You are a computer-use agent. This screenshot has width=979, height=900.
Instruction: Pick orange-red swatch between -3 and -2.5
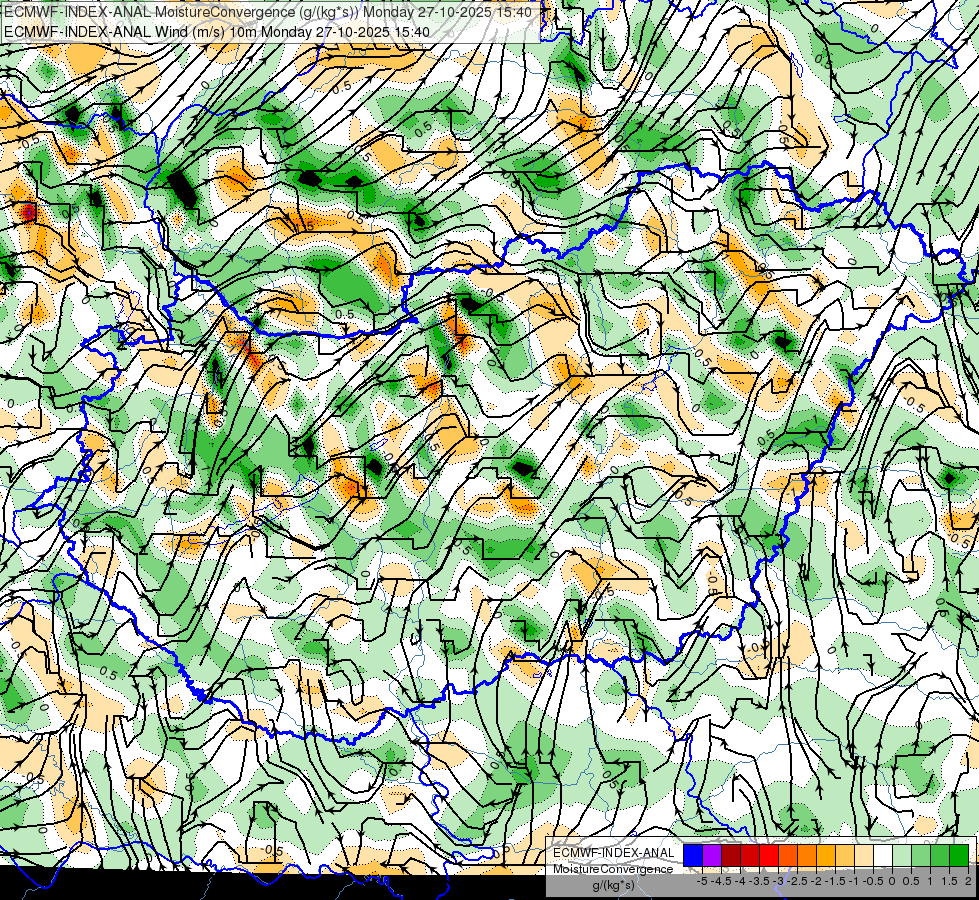[x=788, y=856]
